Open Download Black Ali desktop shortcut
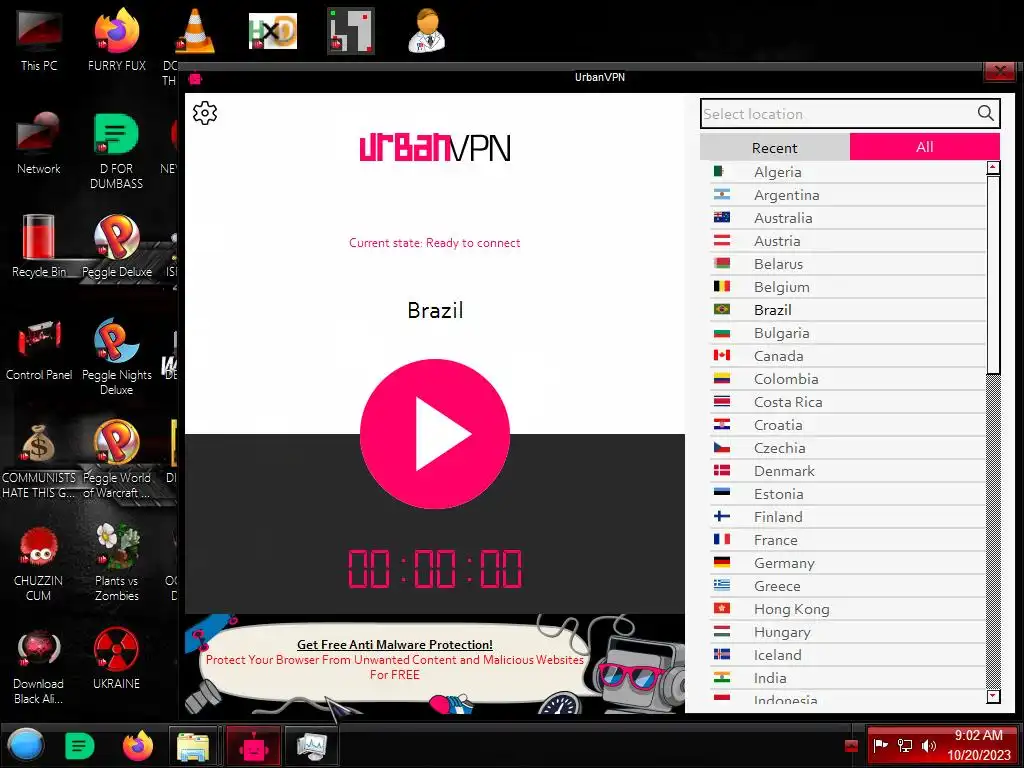Image resolution: width=1024 pixels, height=768 pixels. click(39, 667)
